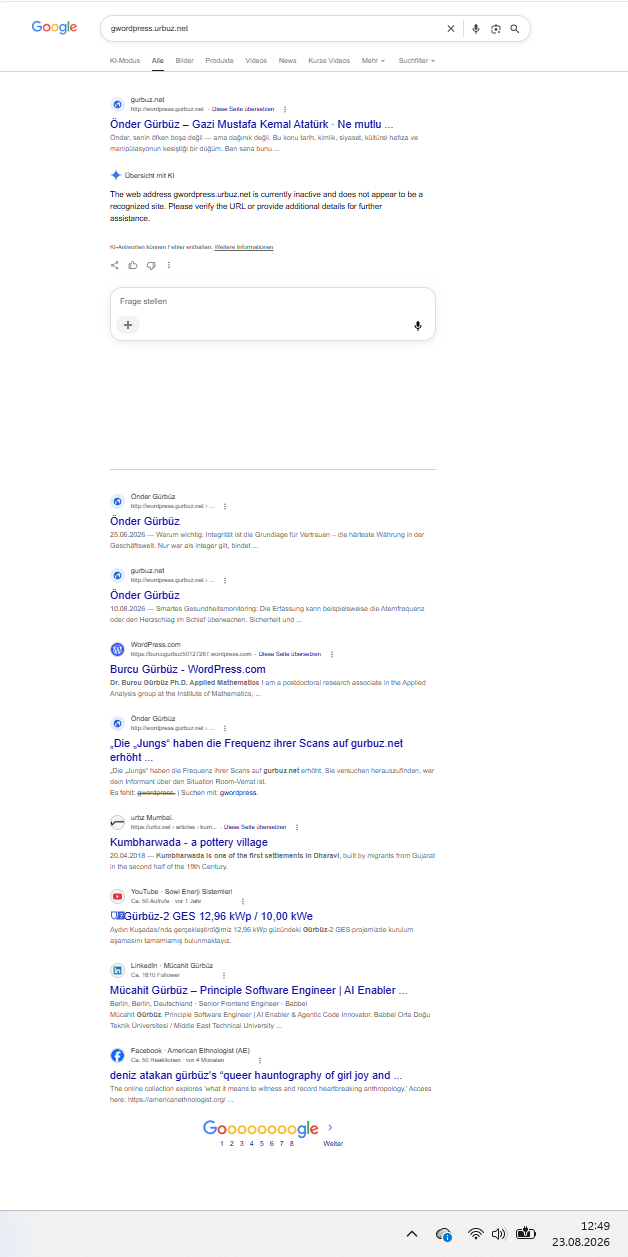Viewport: 628px width, 1257px height.
Task: Start voice search with the top microphone icon
Action: pos(476,29)
